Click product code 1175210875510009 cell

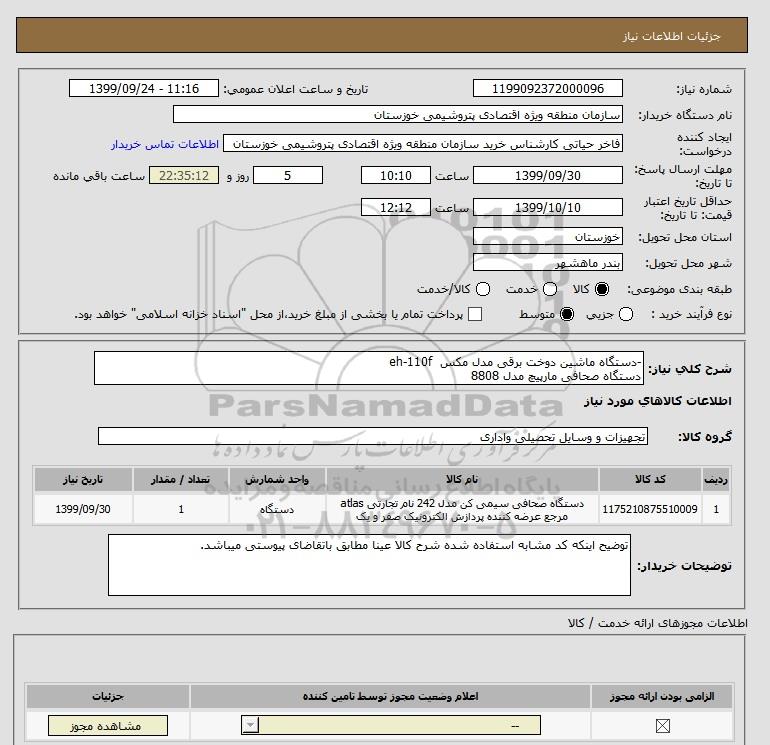[x=650, y=509]
